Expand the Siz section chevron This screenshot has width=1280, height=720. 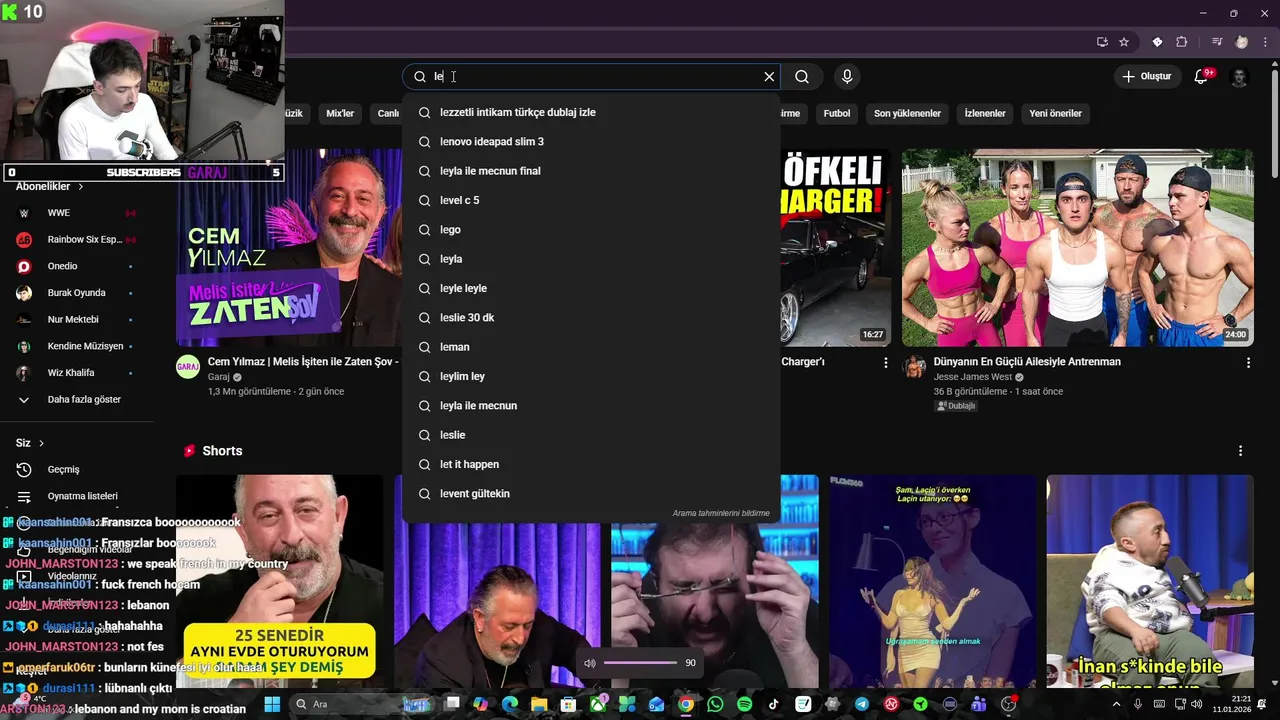41,443
